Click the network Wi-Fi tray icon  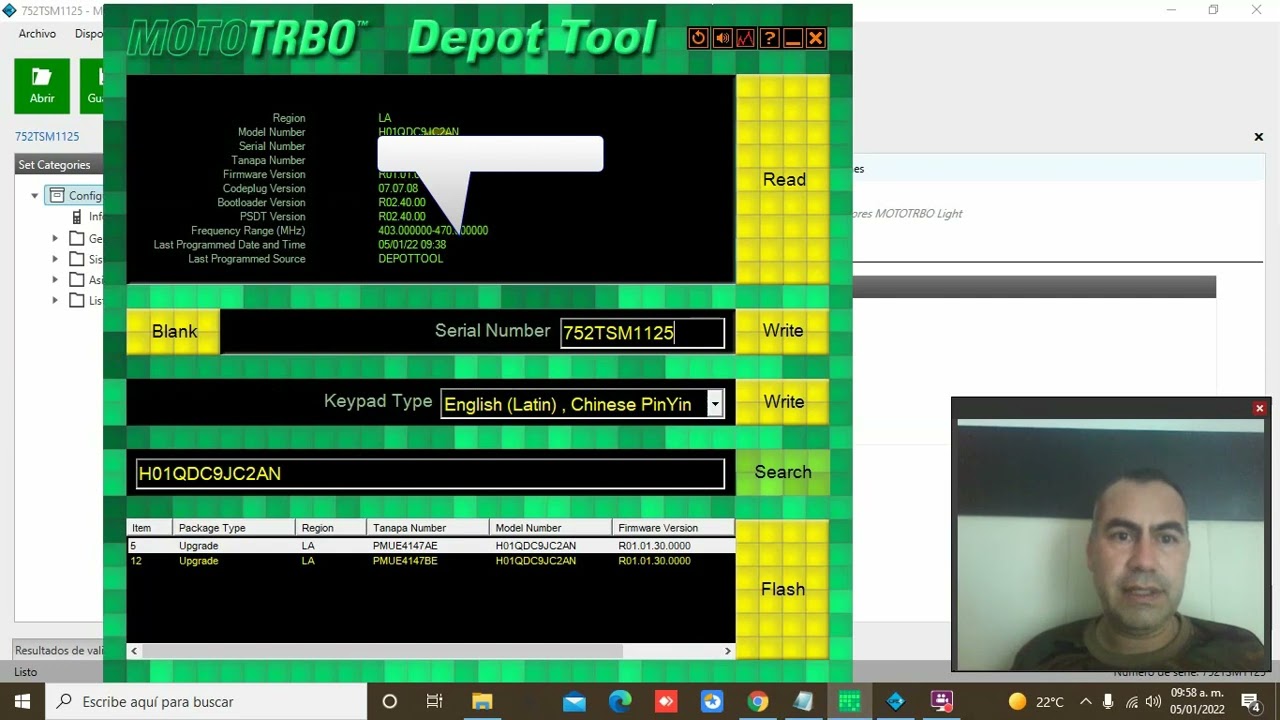pos(1131,701)
